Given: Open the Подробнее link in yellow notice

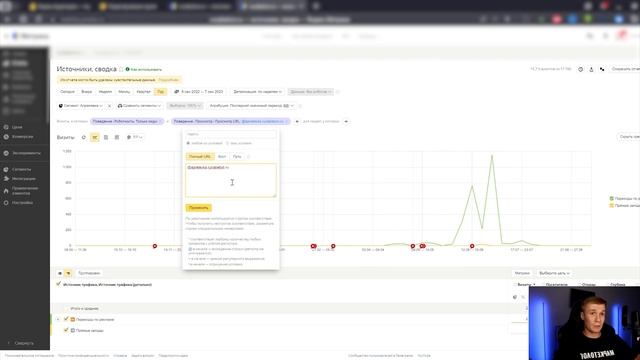Looking at the screenshot, I should pyautogui.click(x=169, y=80).
